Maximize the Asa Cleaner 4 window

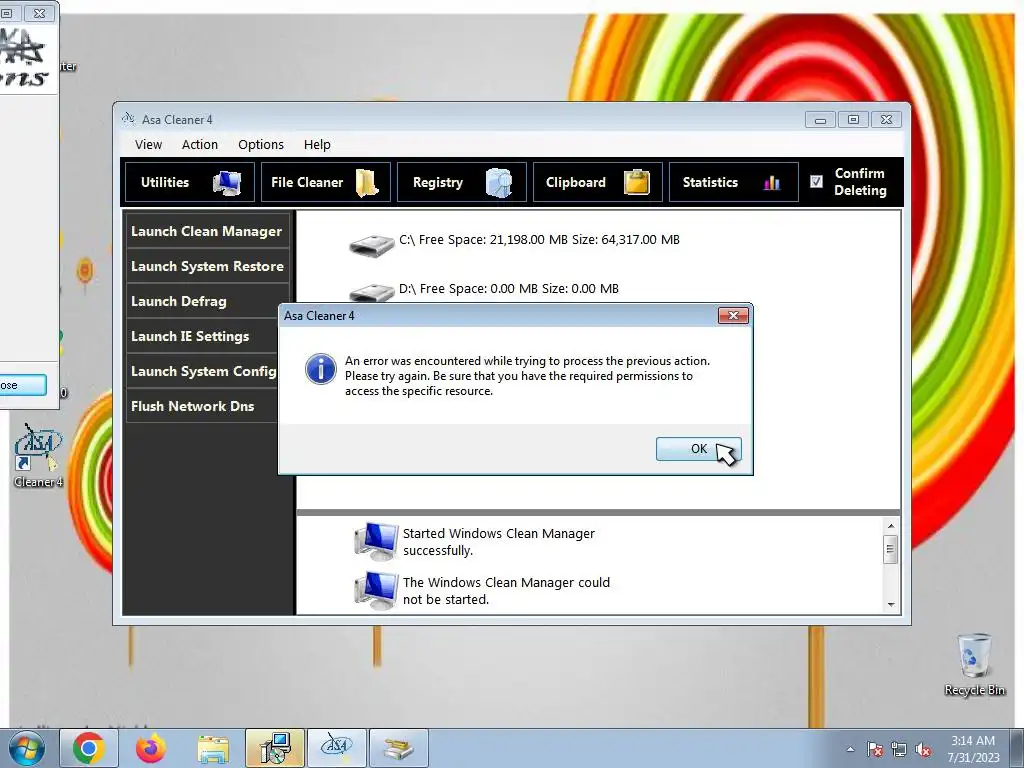(853, 120)
